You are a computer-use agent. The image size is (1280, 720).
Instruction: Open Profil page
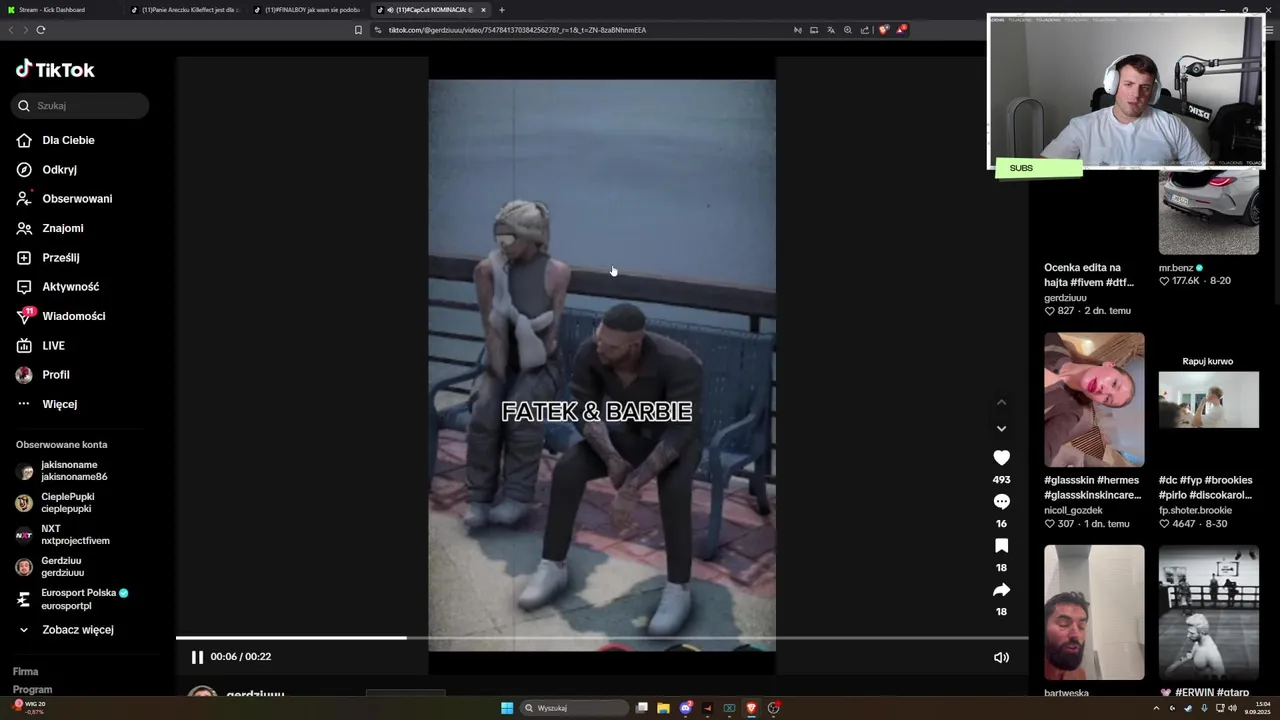55,375
